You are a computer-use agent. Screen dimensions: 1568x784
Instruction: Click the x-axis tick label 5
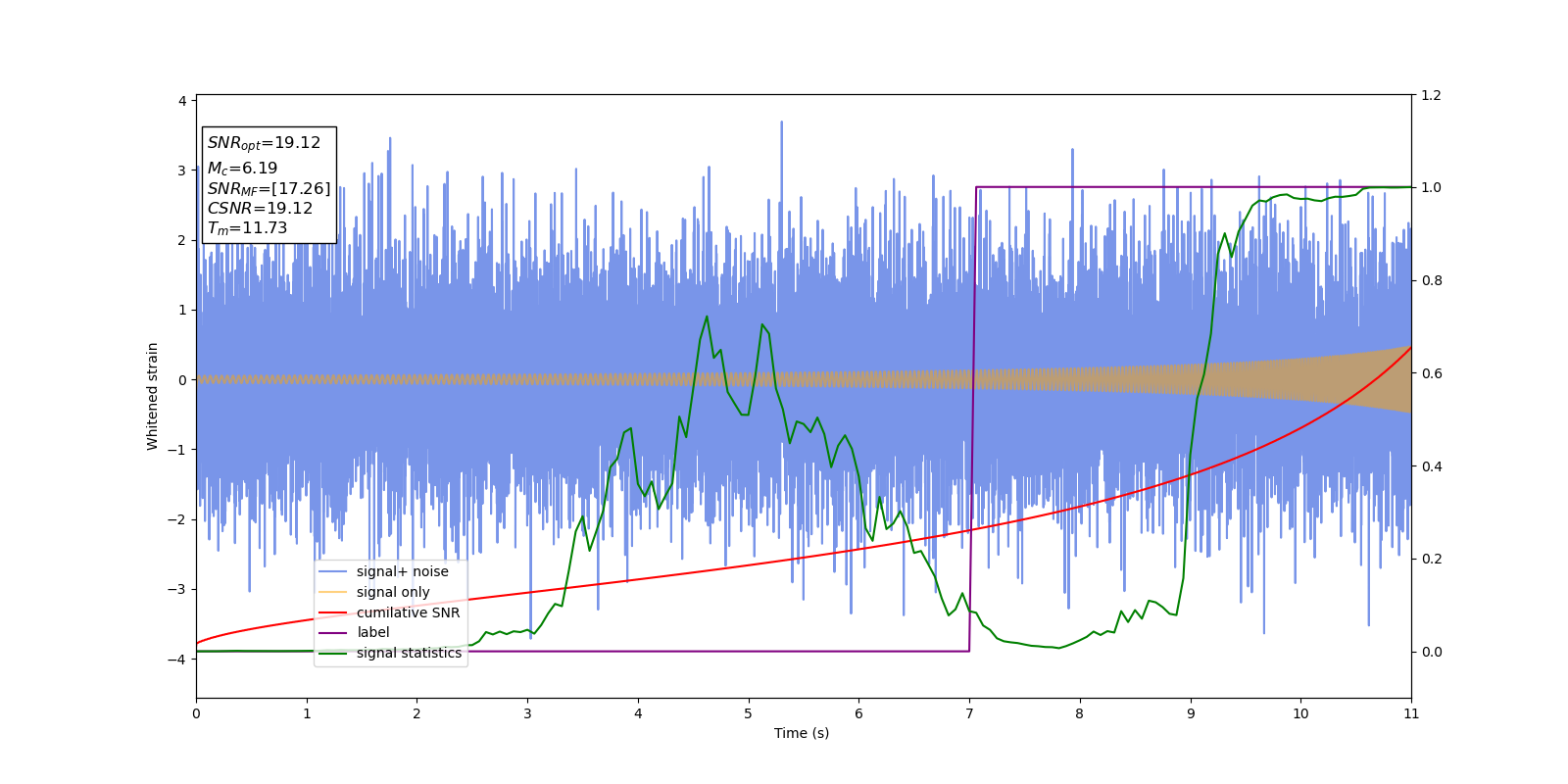749,713
